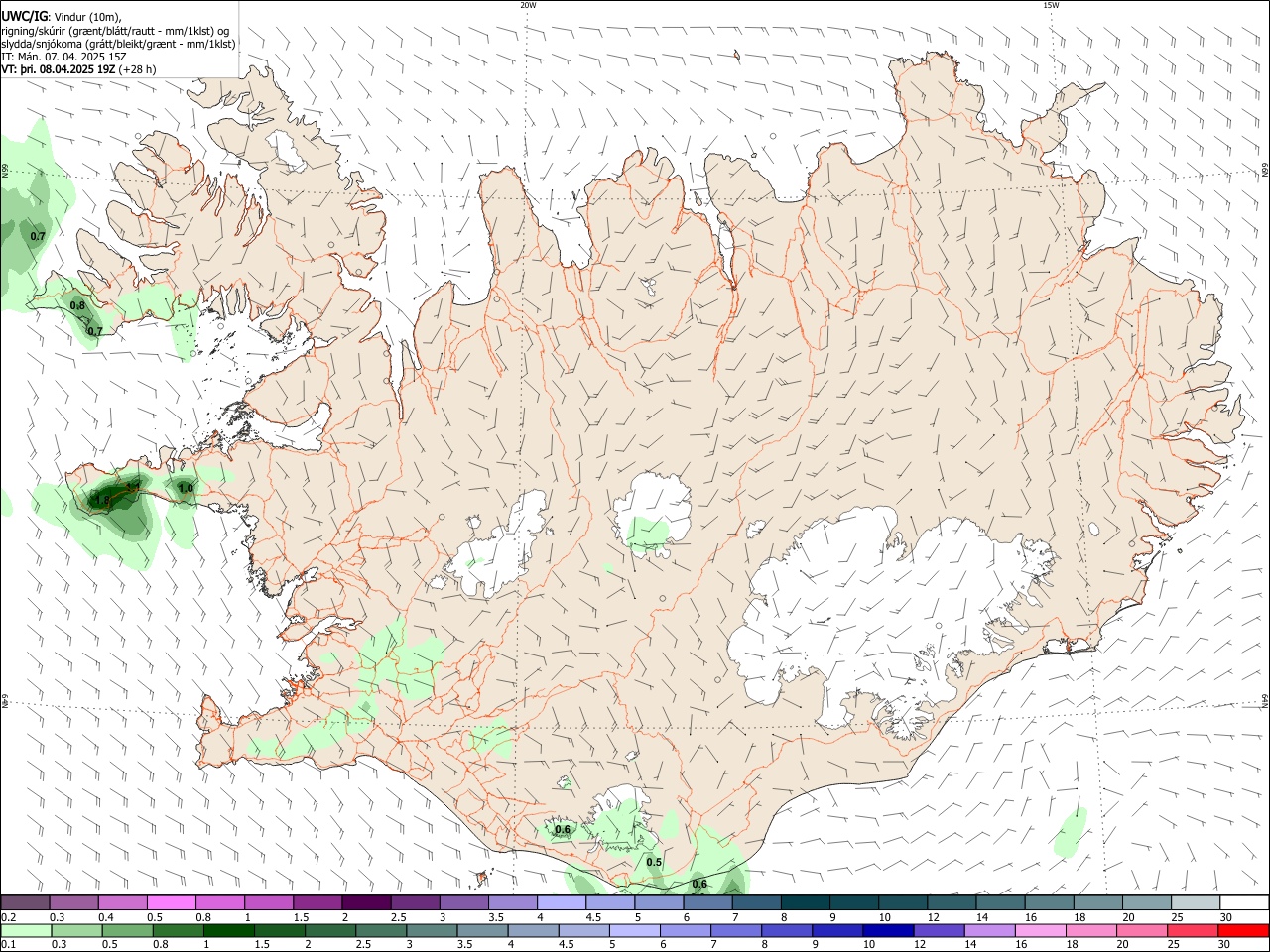Pick the pure red swatch labeled 30
The image size is (1270, 952).
(x=1243, y=931)
